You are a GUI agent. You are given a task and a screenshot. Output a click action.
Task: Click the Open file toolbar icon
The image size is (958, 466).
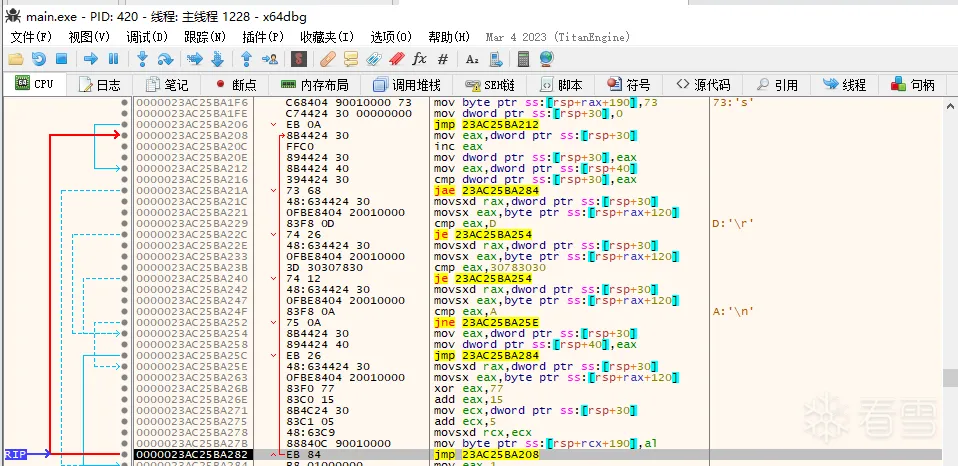click(16, 59)
